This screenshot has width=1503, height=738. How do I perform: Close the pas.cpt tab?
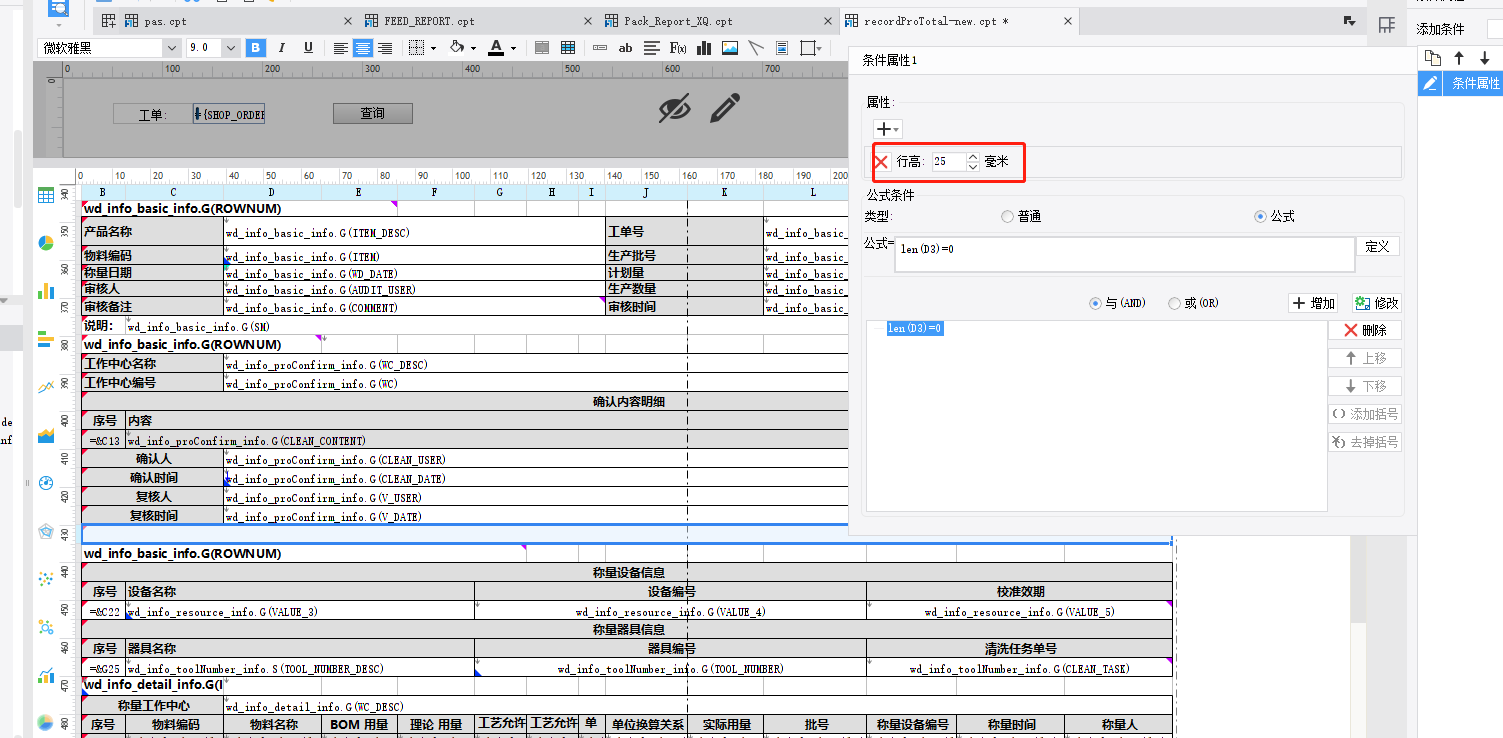pyautogui.click(x=348, y=21)
